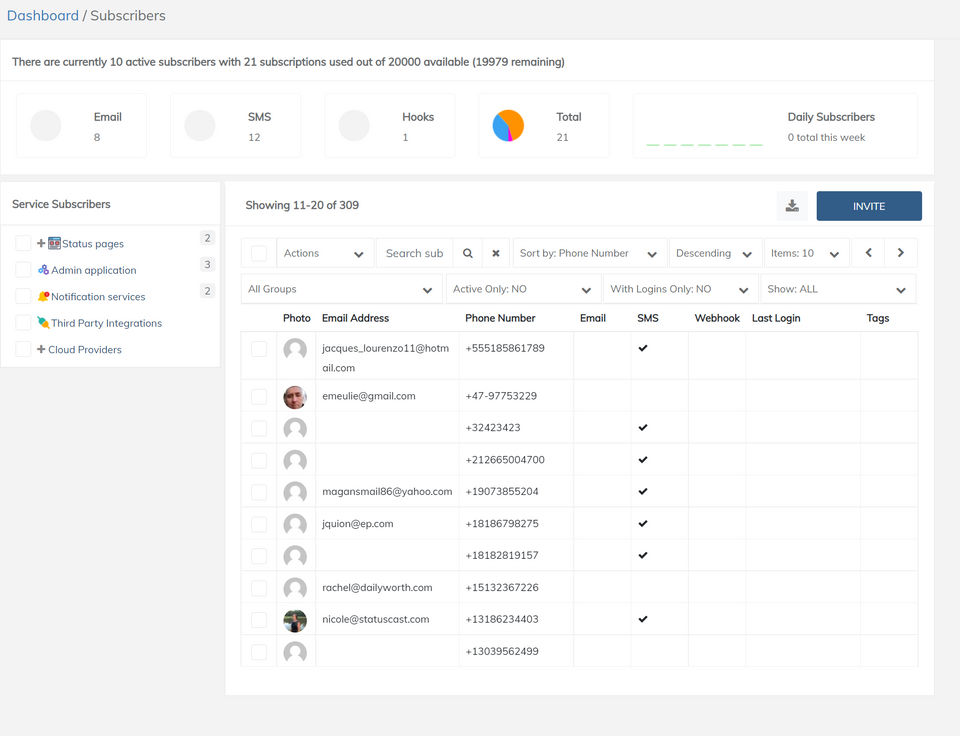Click the INVITE button
This screenshot has height=736, width=960.
(869, 206)
